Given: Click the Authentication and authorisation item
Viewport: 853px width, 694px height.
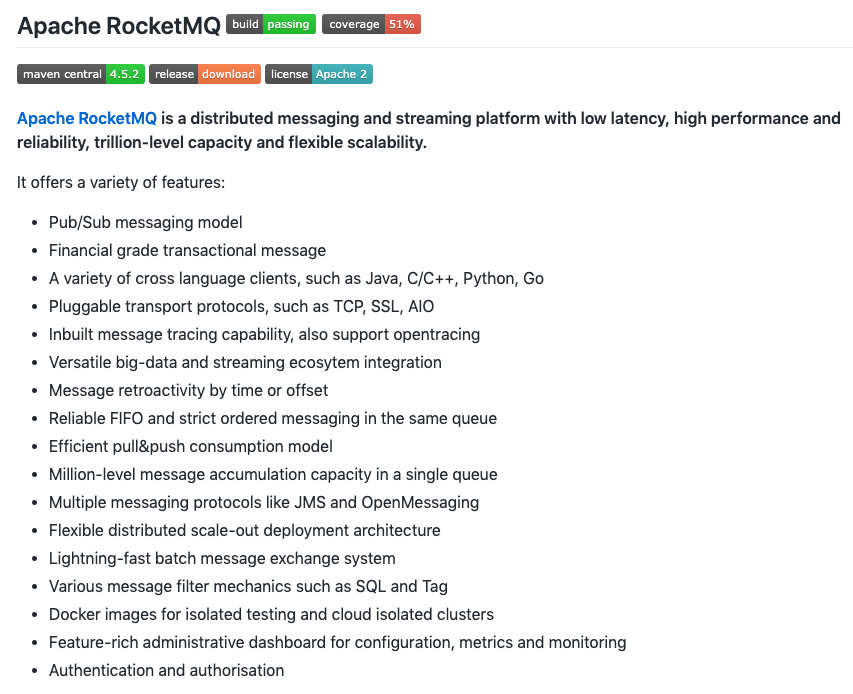Looking at the screenshot, I should pyautogui.click(x=166, y=670).
